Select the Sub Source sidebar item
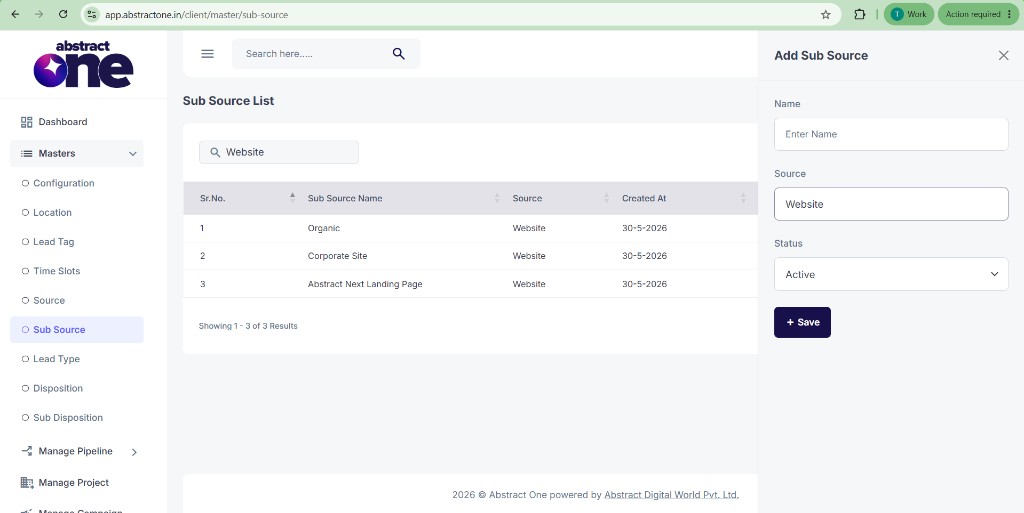The width and height of the screenshot is (1024, 513). (77, 330)
